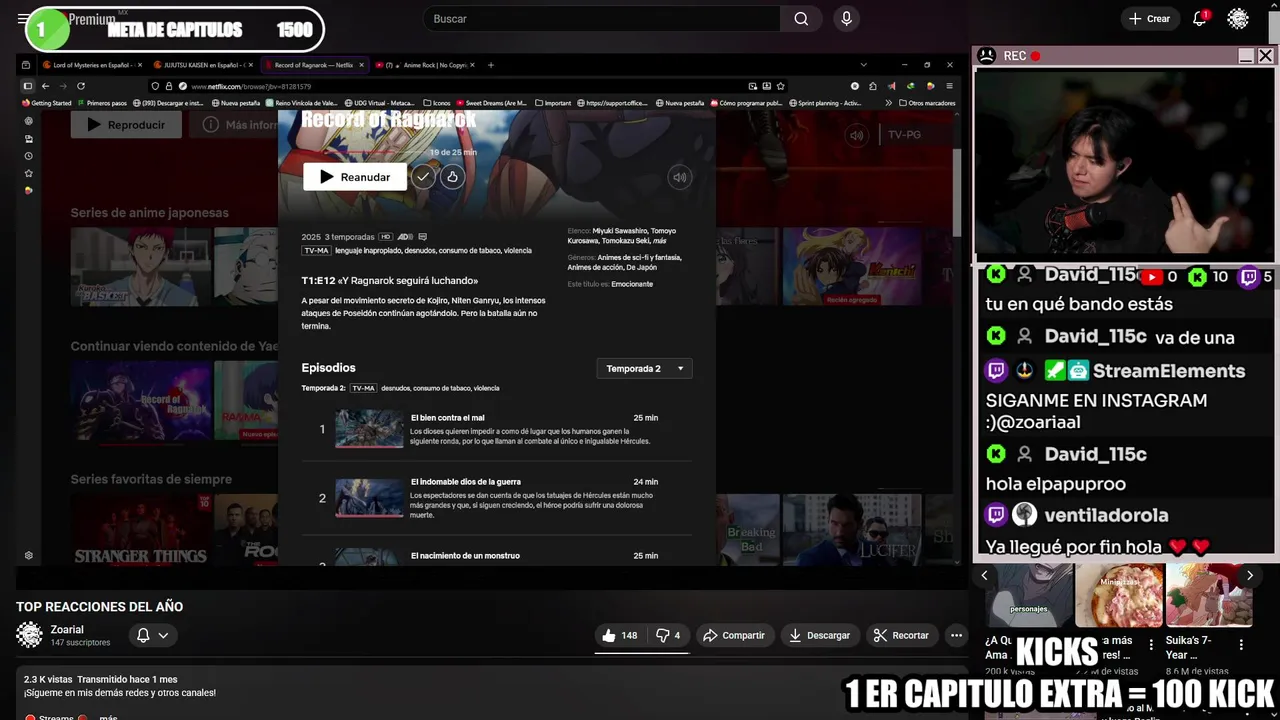Open YouTube notifications bell in header
Screen dimensions: 1280x720
[x=1200, y=19]
